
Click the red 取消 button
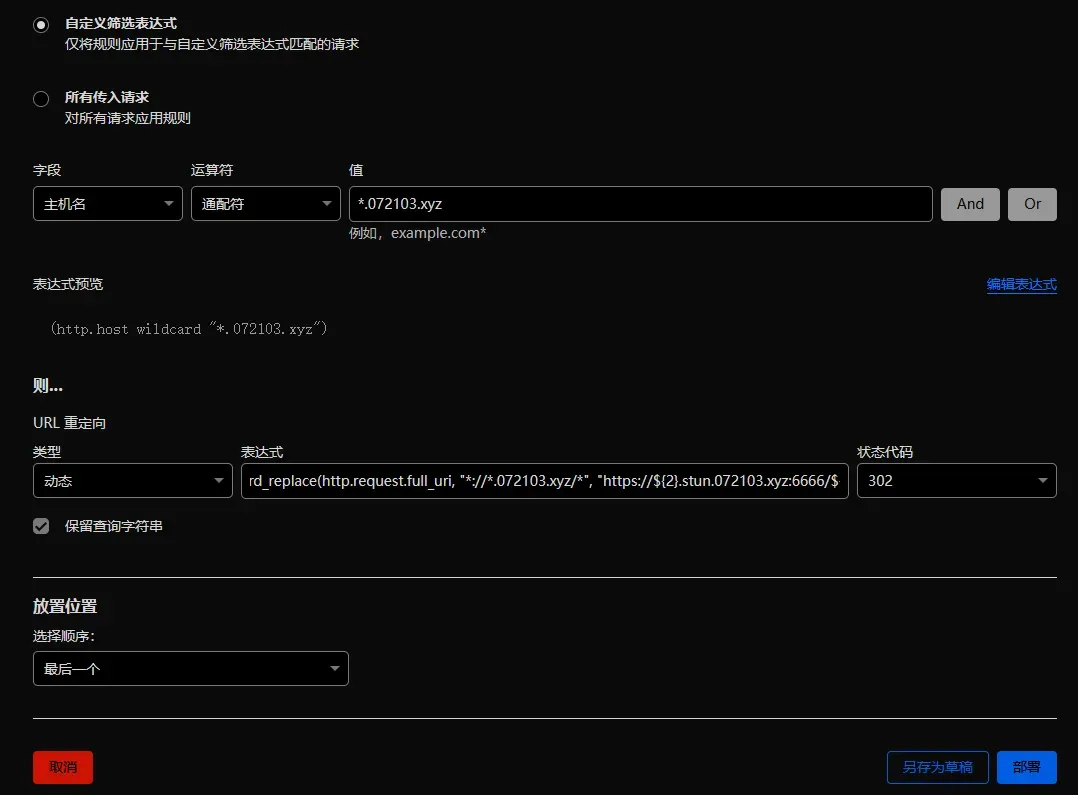(63, 767)
